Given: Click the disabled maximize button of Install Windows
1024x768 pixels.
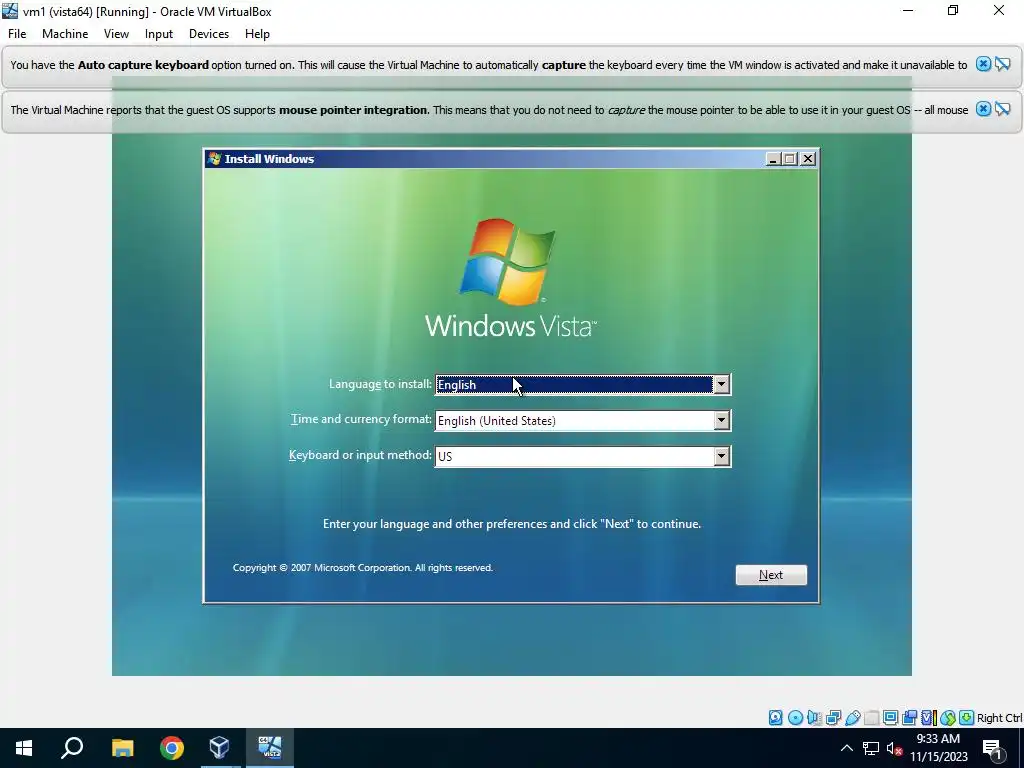Looking at the screenshot, I should [x=790, y=159].
